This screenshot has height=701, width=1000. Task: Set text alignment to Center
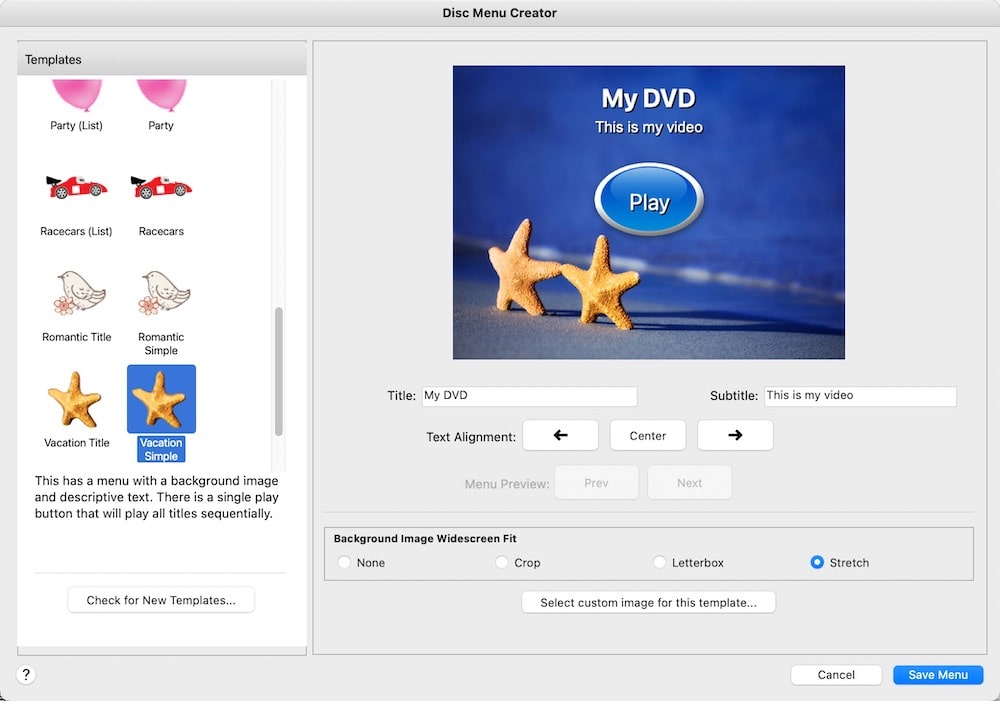(x=648, y=436)
